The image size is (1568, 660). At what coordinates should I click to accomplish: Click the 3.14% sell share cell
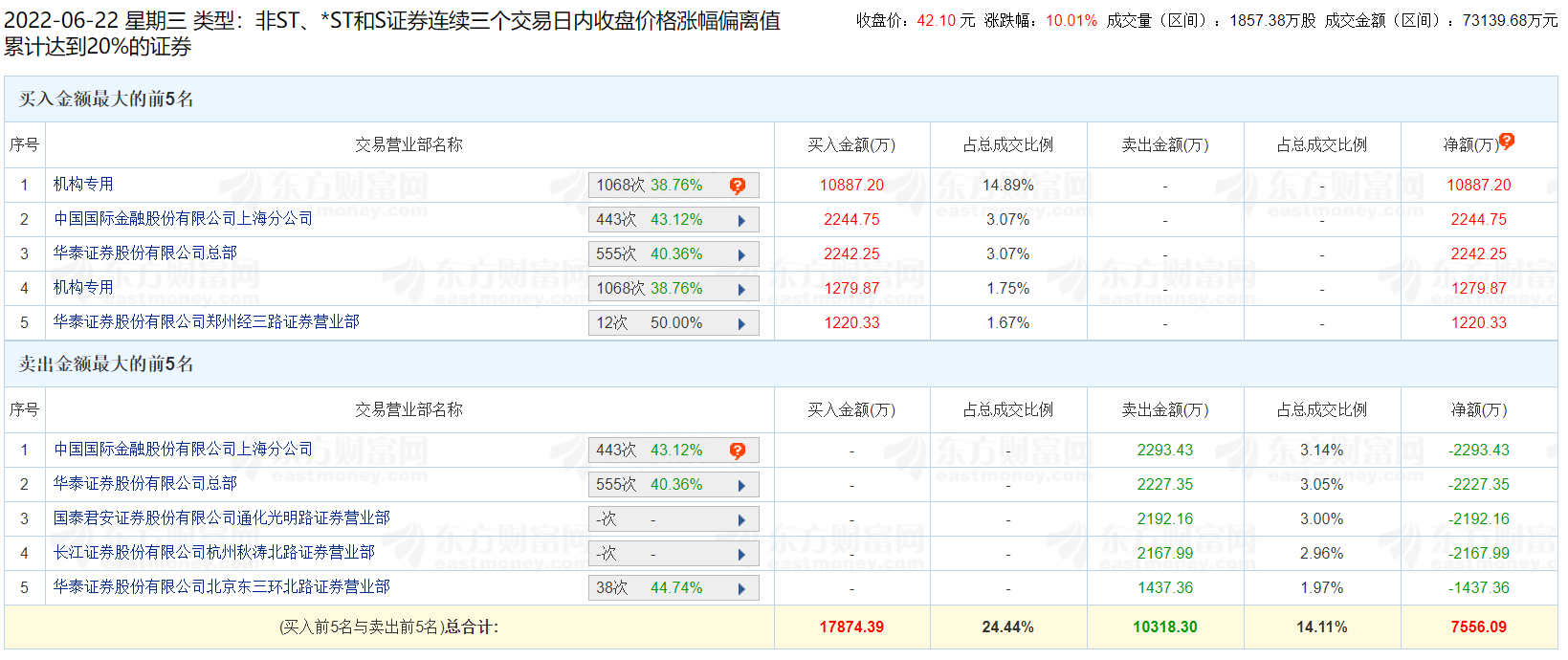coord(1322,451)
